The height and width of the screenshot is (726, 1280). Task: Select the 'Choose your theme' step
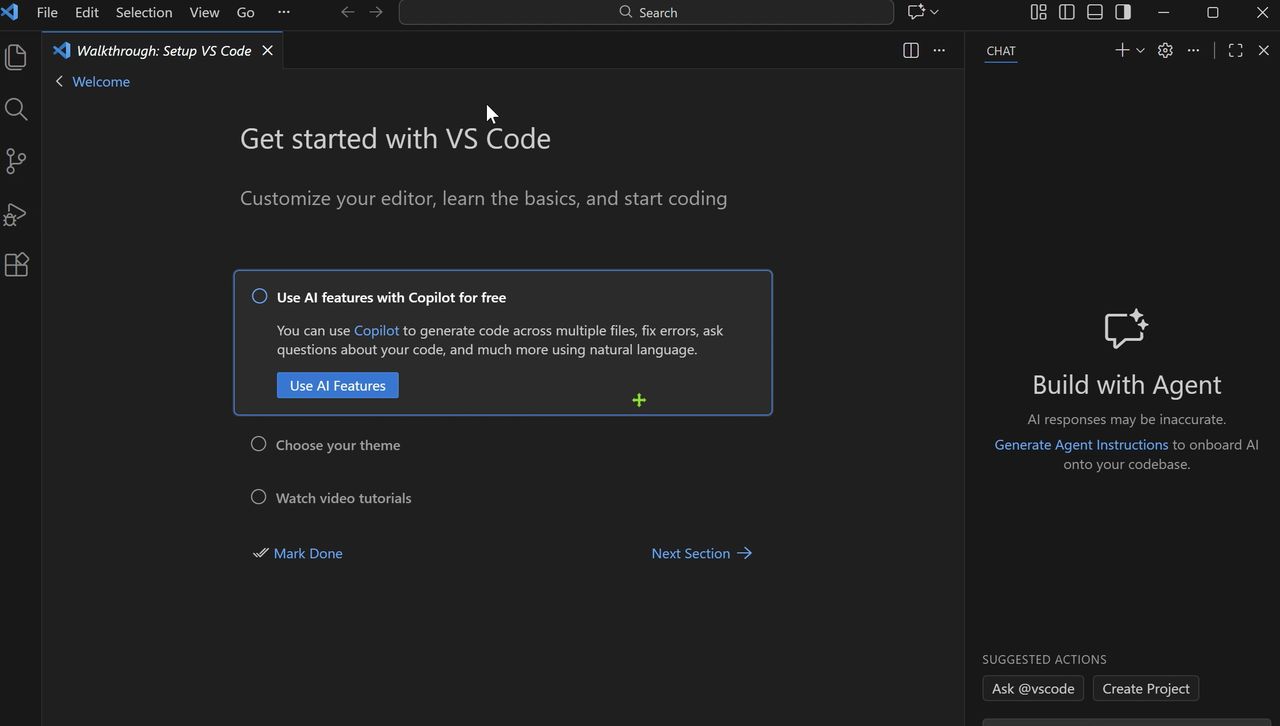coord(338,445)
